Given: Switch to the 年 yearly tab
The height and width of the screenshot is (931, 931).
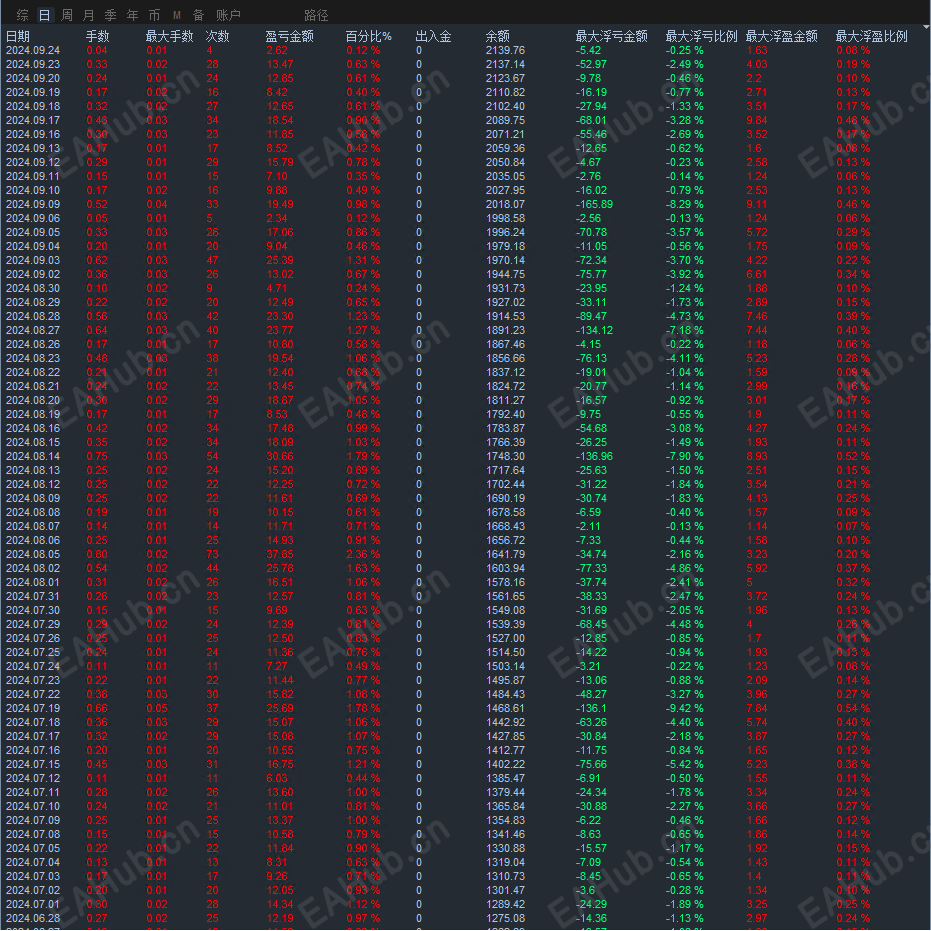Looking at the screenshot, I should (x=132, y=15).
